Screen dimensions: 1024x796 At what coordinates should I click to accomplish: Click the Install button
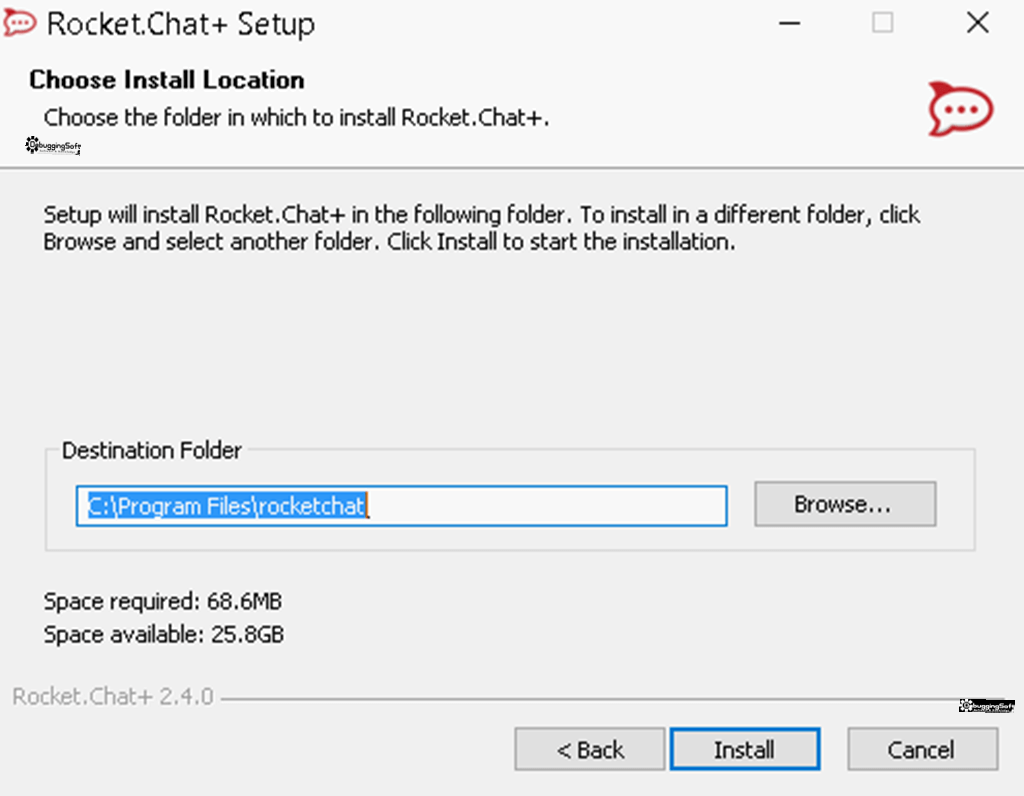(745, 750)
